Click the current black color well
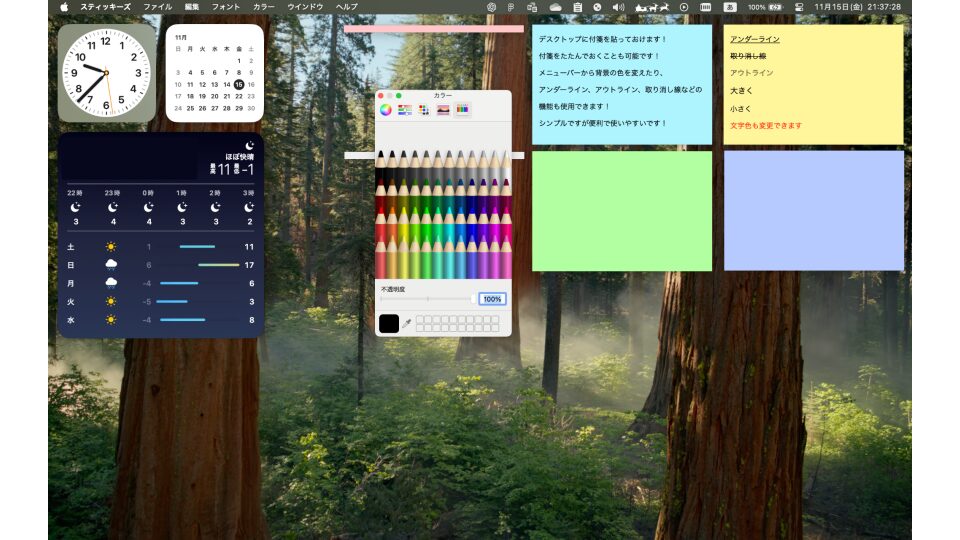This screenshot has height=540, width=960. (389, 324)
